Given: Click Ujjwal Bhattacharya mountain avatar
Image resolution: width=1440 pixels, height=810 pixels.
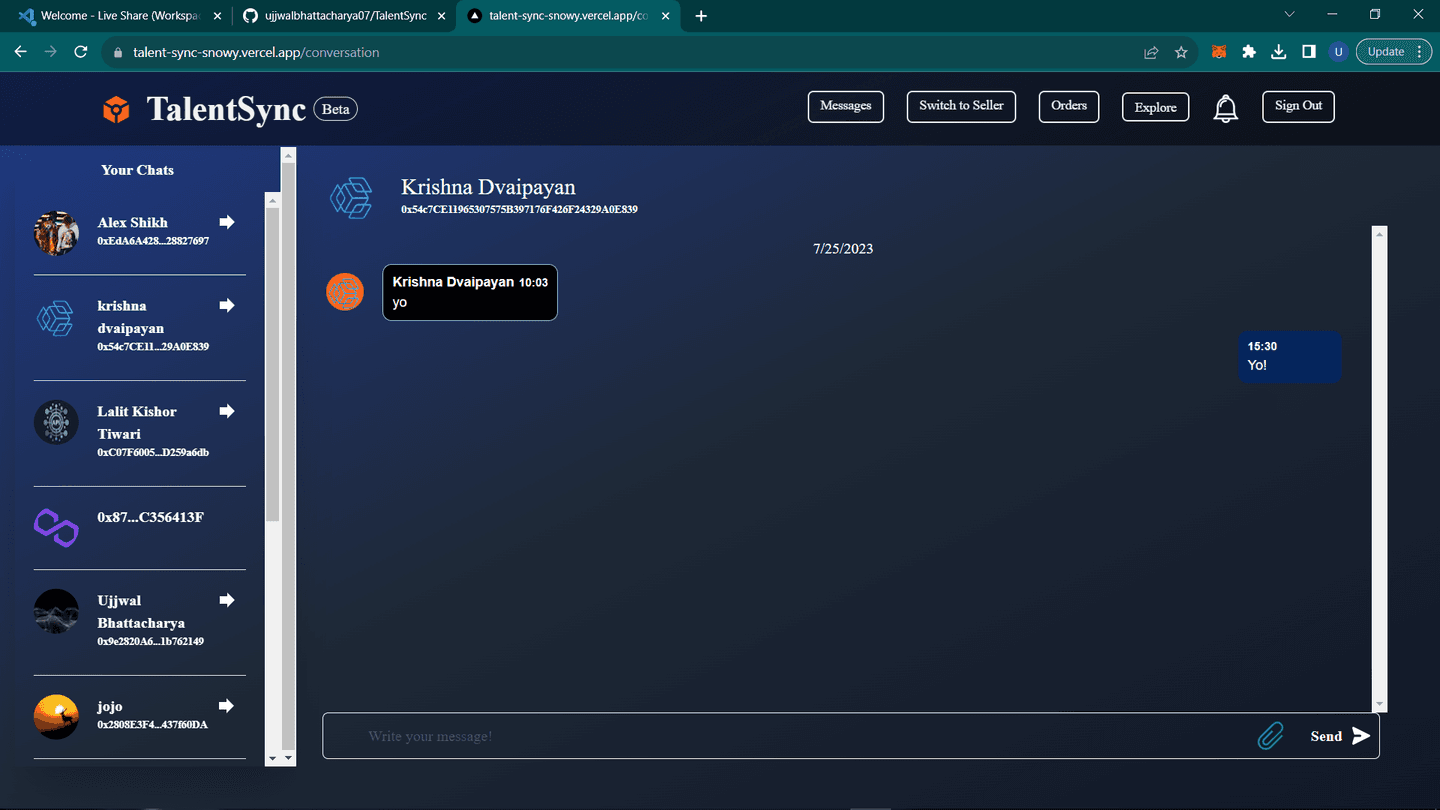Looking at the screenshot, I should 56,611.
